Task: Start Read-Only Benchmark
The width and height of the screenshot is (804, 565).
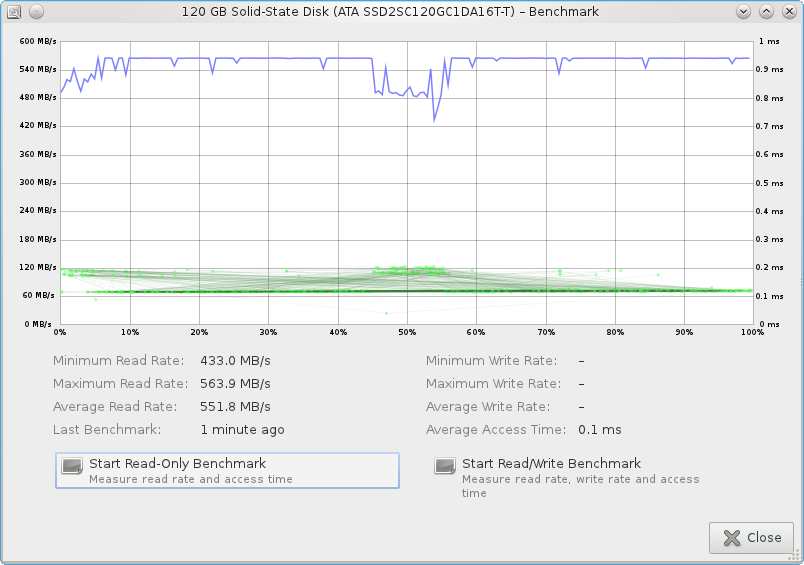Action: tap(227, 470)
